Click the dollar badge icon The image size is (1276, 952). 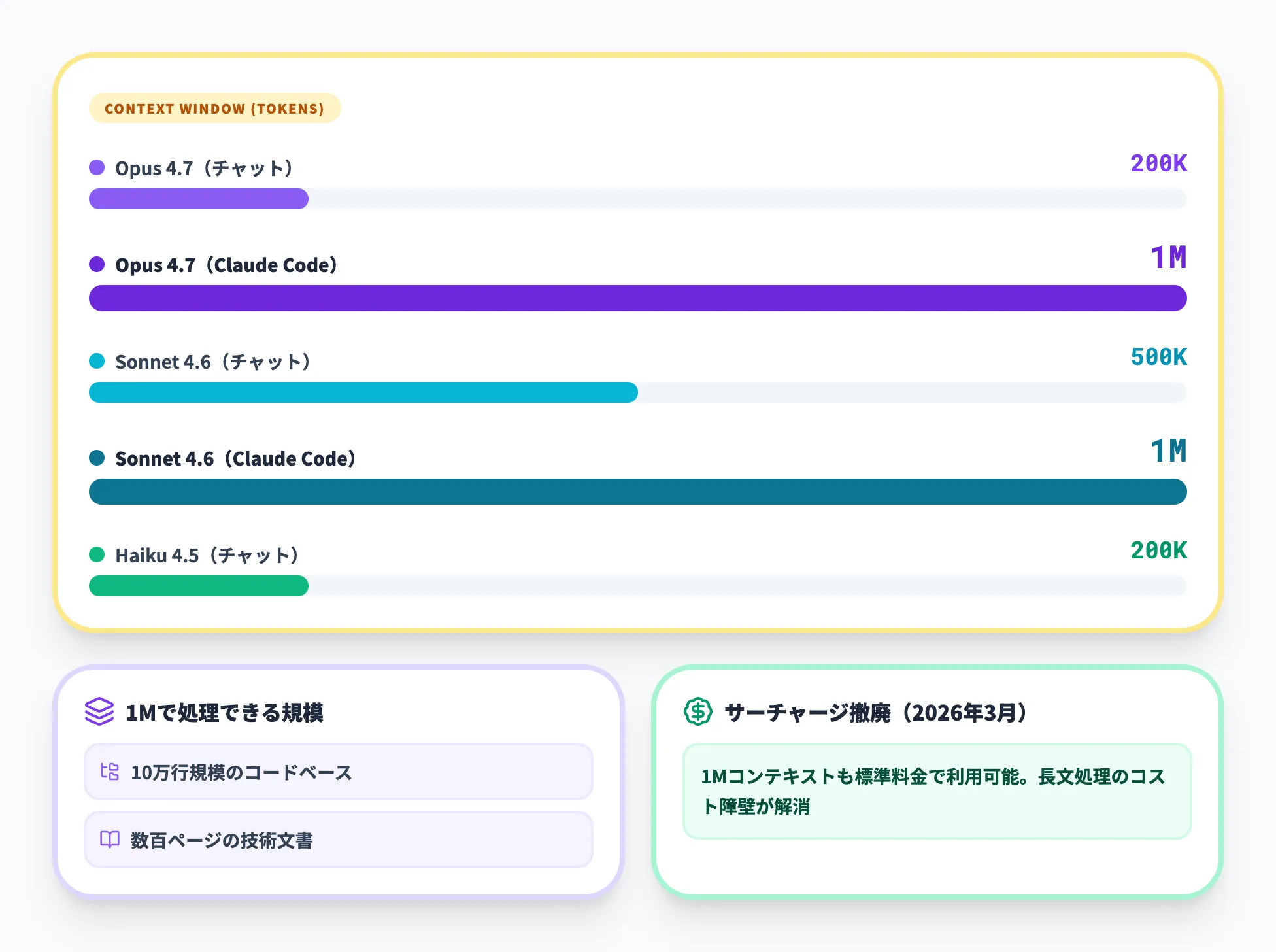698,711
